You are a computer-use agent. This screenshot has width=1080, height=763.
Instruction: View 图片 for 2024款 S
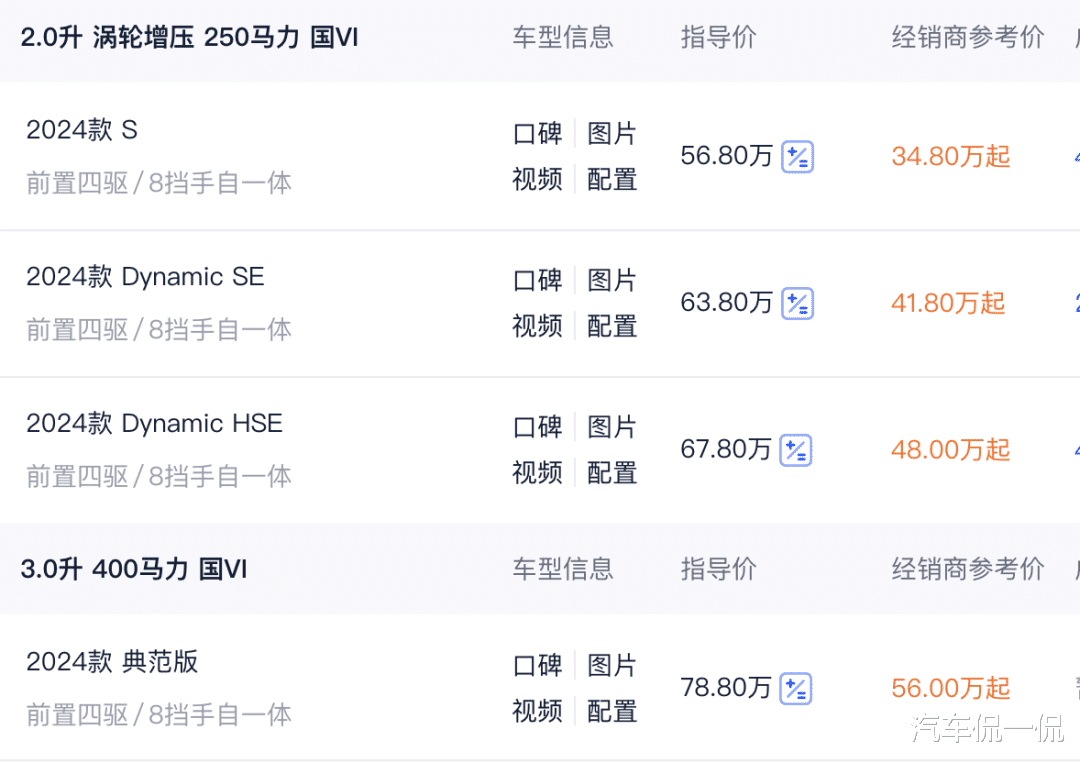click(612, 134)
